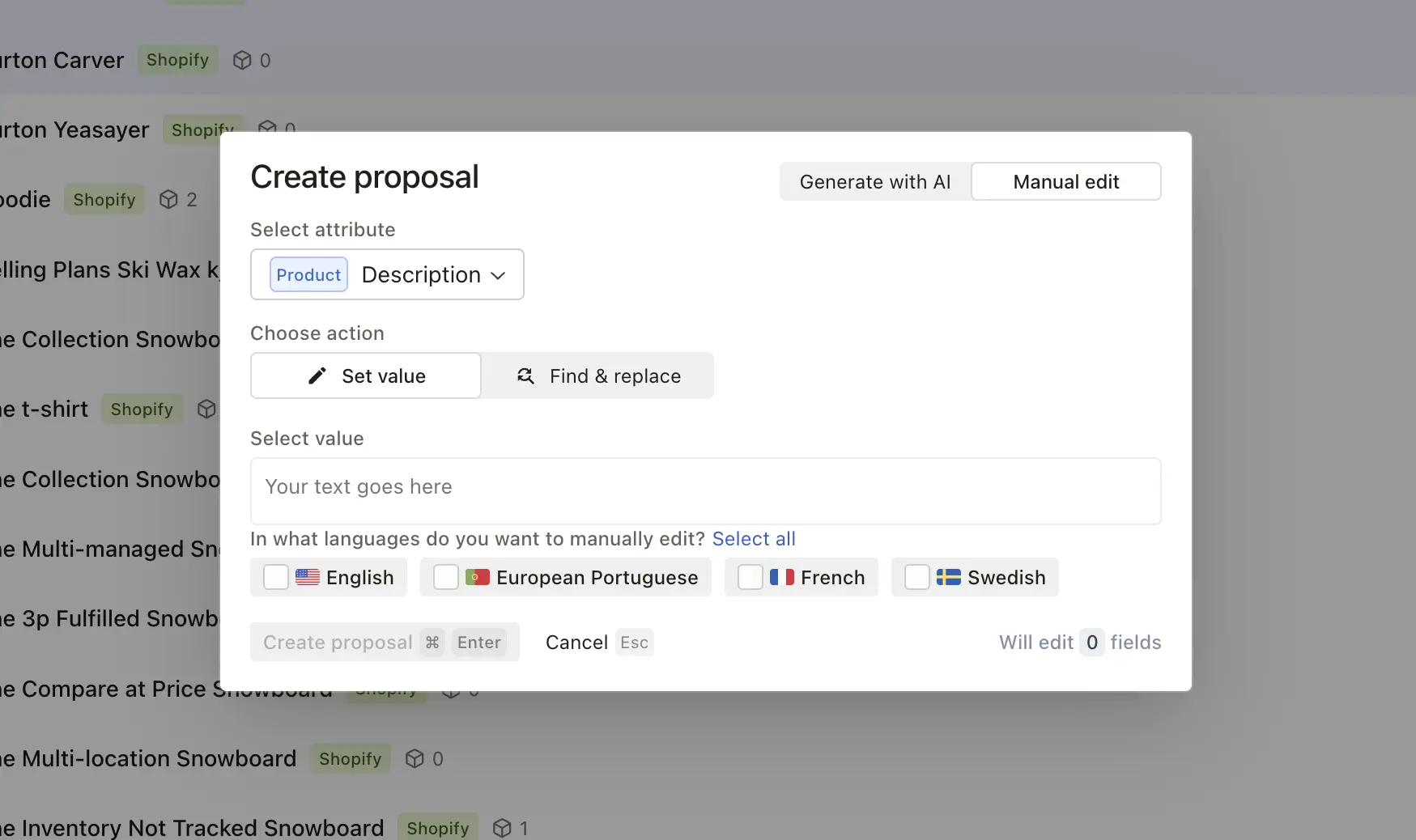Click the US flag icon in the English option
The image size is (1416, 840).
click(x=306, y=577)
